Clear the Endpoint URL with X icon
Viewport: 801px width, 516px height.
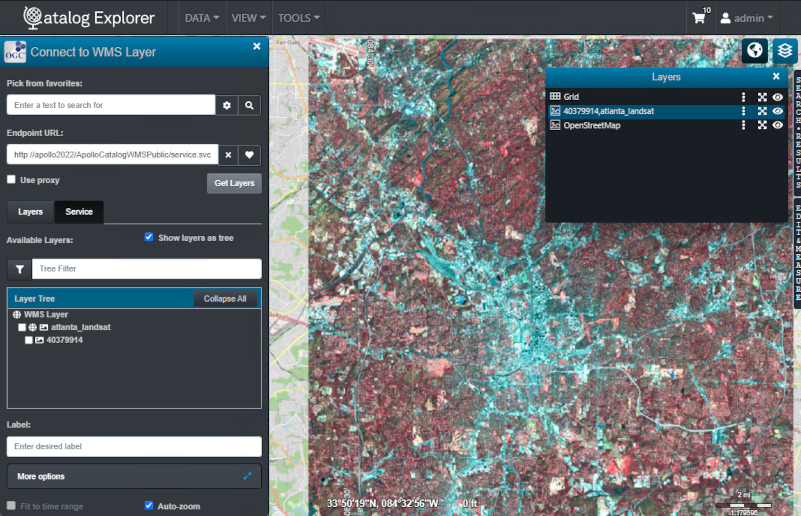tap(227, 155)
